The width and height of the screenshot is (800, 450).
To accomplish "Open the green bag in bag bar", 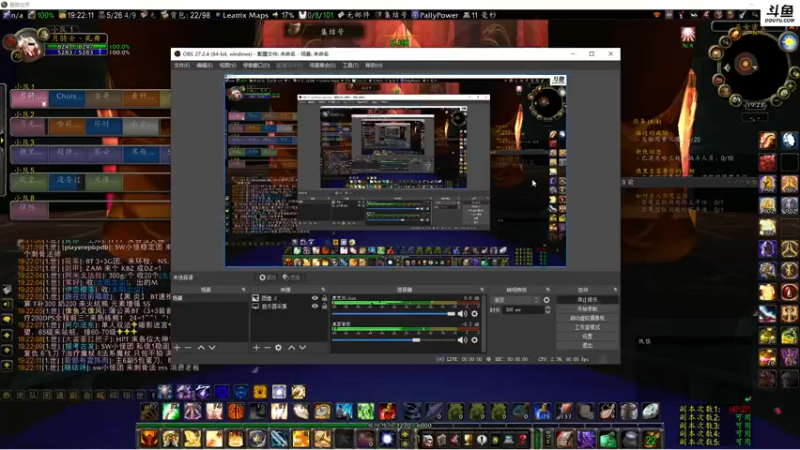I will 608,439.
